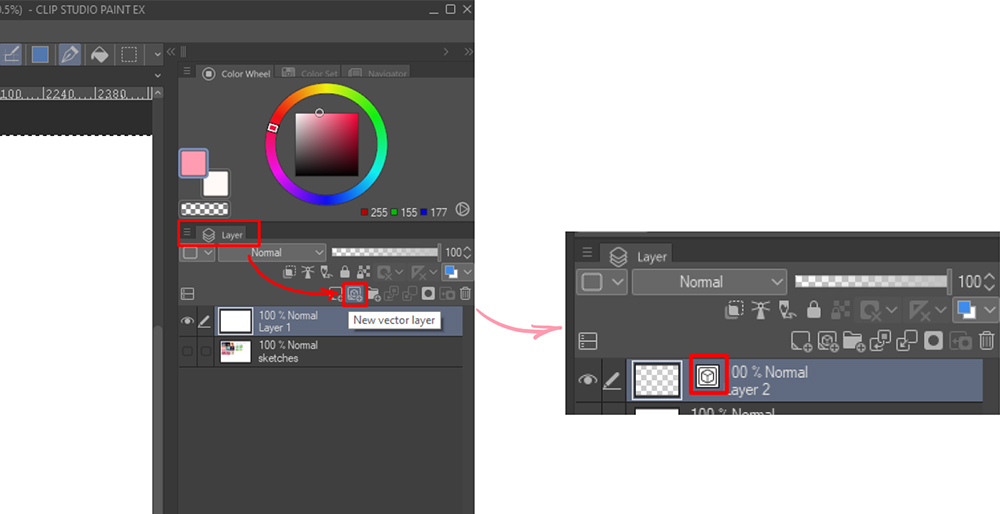This screenshot has width=1000, height=514.
Task: Open the Navigator tab
Action: pos(378,74)
